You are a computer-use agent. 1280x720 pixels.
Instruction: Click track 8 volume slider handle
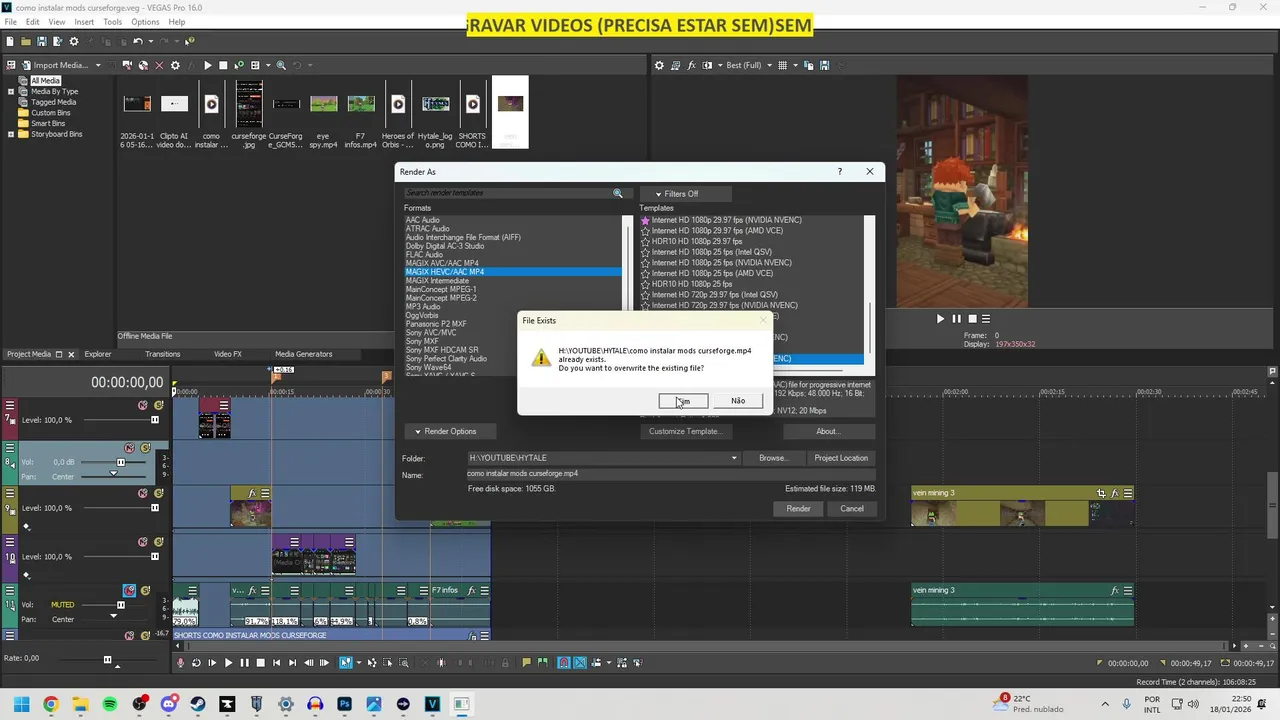pos(121,462)
